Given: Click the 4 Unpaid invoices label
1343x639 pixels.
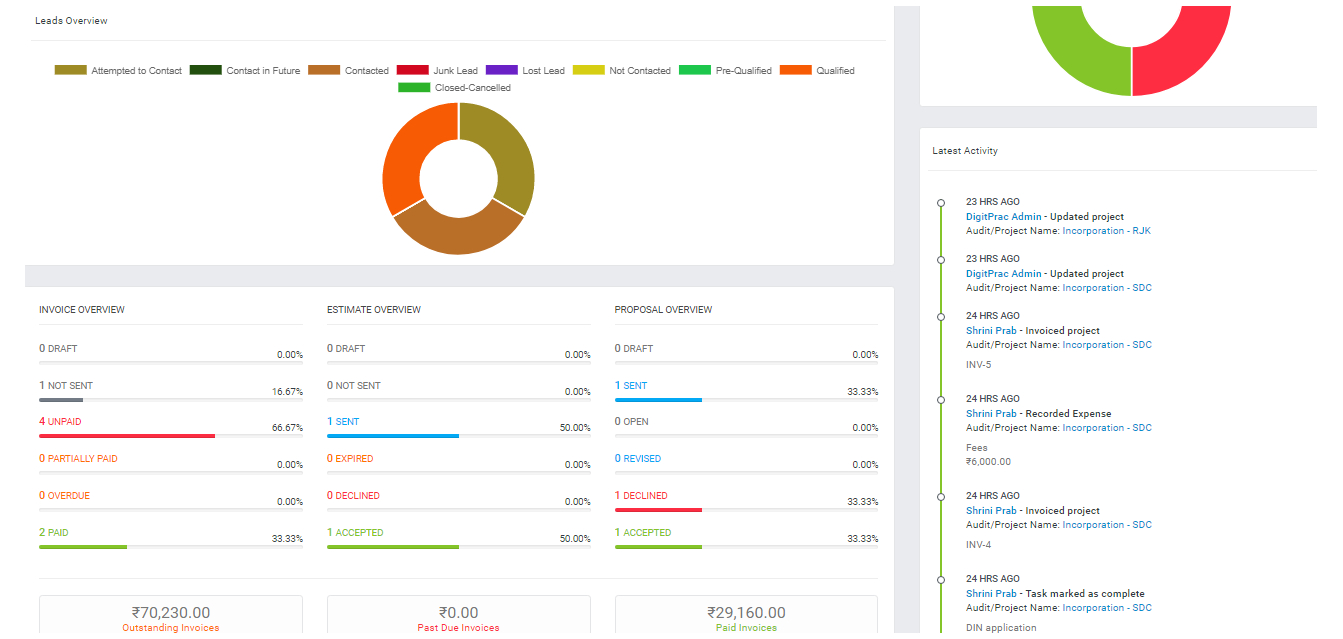Looking at the screenshot, I should (x=60, y=422).
